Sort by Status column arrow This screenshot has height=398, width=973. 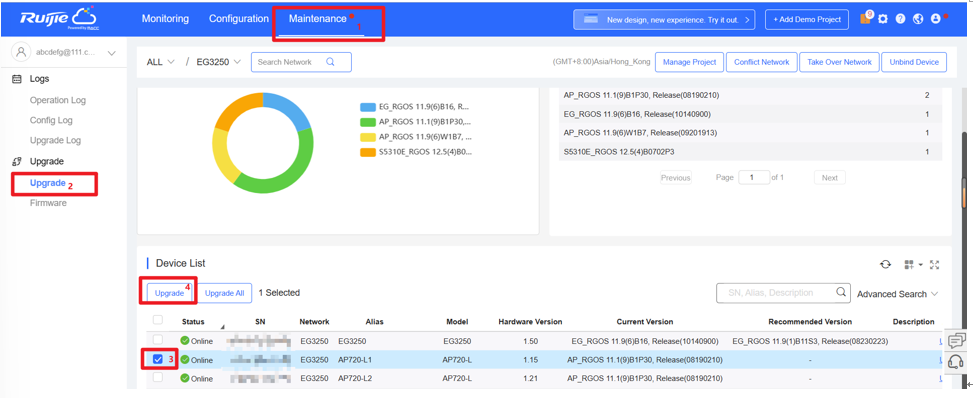click(222, 327)
